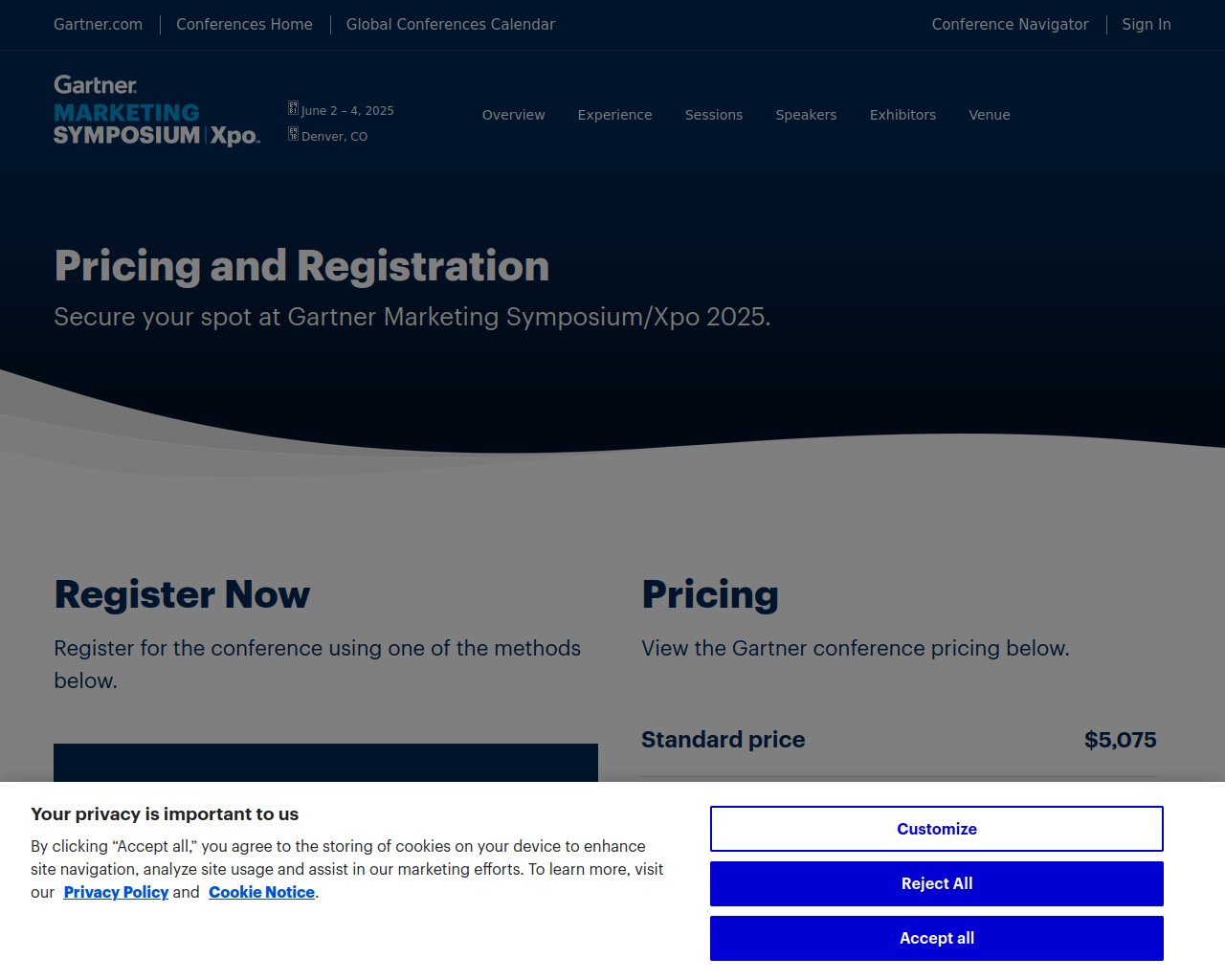Open Global Conferences Calendar
The image size is (1225, 980).
(x=451, y=25)
